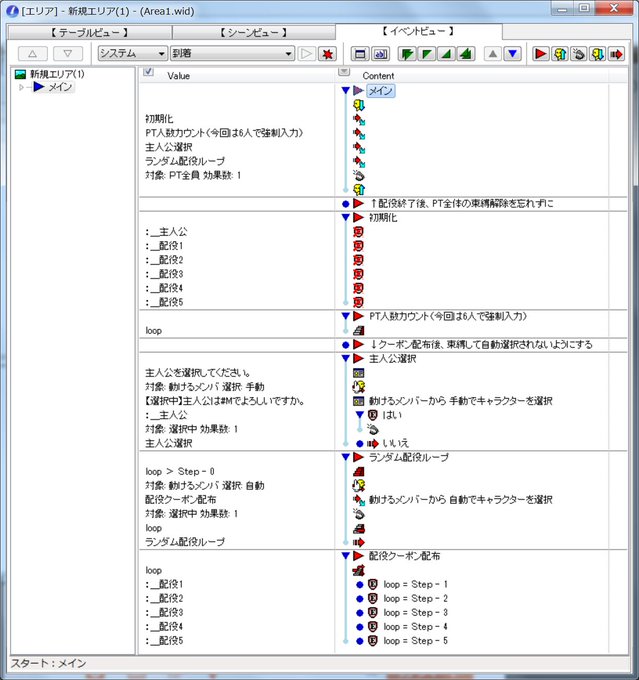Click the hand effect icon in the toolbar

(579, 54)
